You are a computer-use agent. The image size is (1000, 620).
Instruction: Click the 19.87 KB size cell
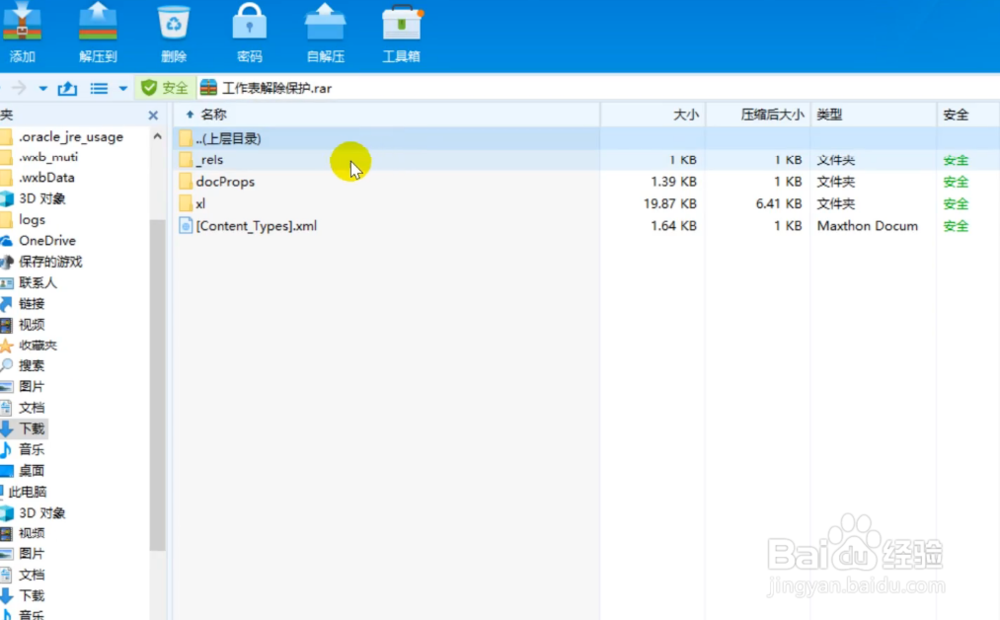670,203
